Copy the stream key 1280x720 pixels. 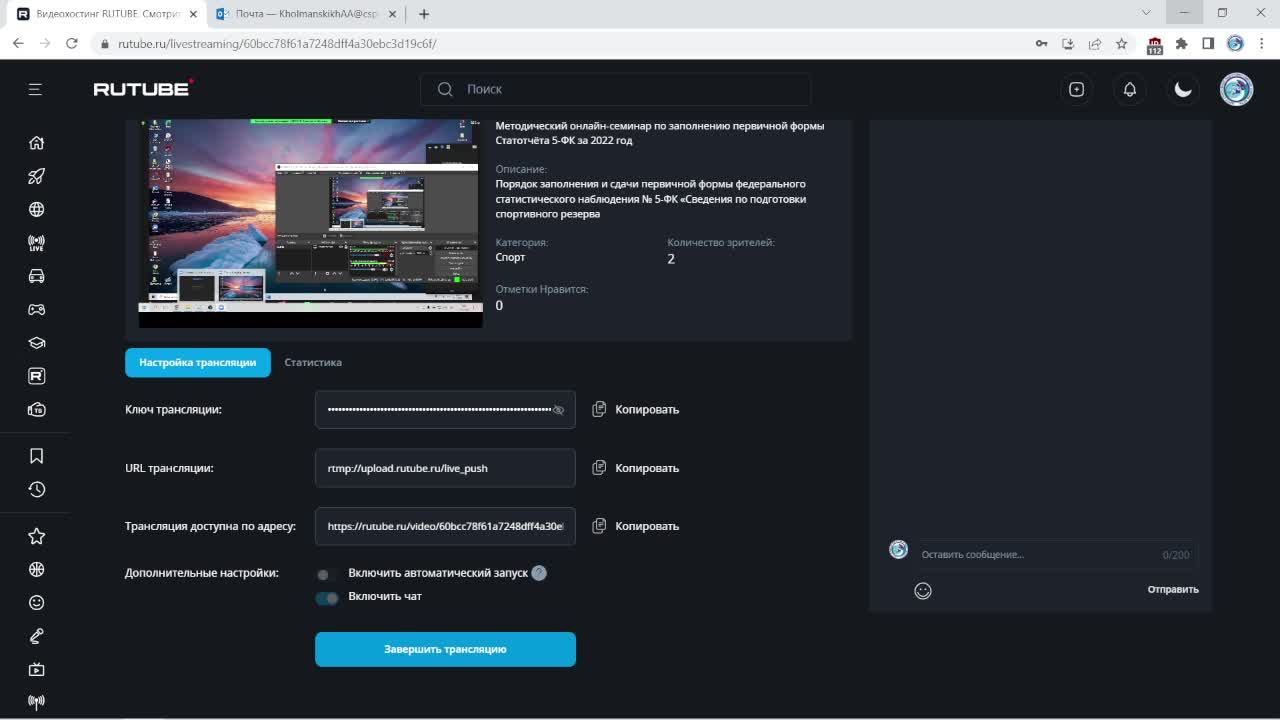[x=636, y=409]
